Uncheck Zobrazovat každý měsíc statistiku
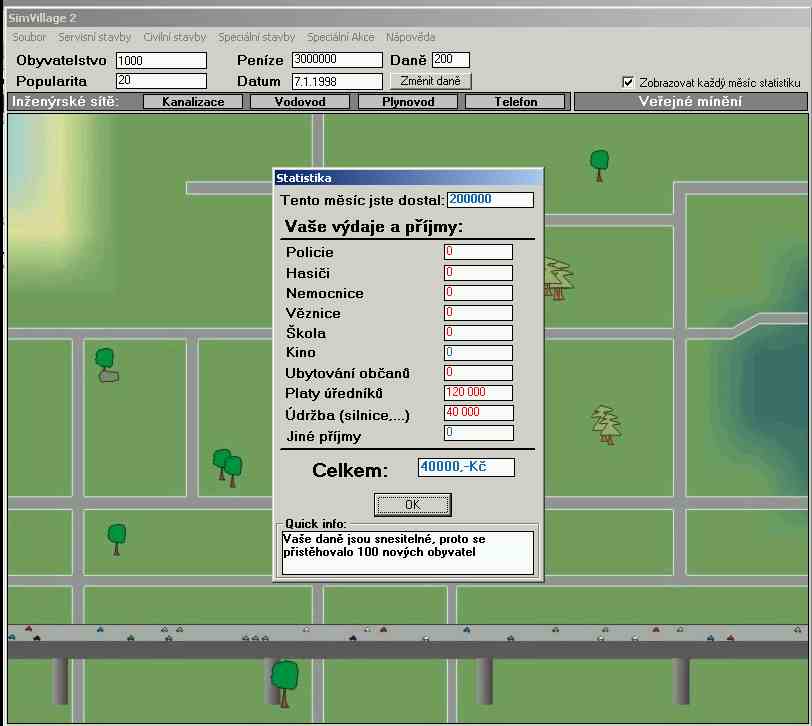 (x=628, y=82)
